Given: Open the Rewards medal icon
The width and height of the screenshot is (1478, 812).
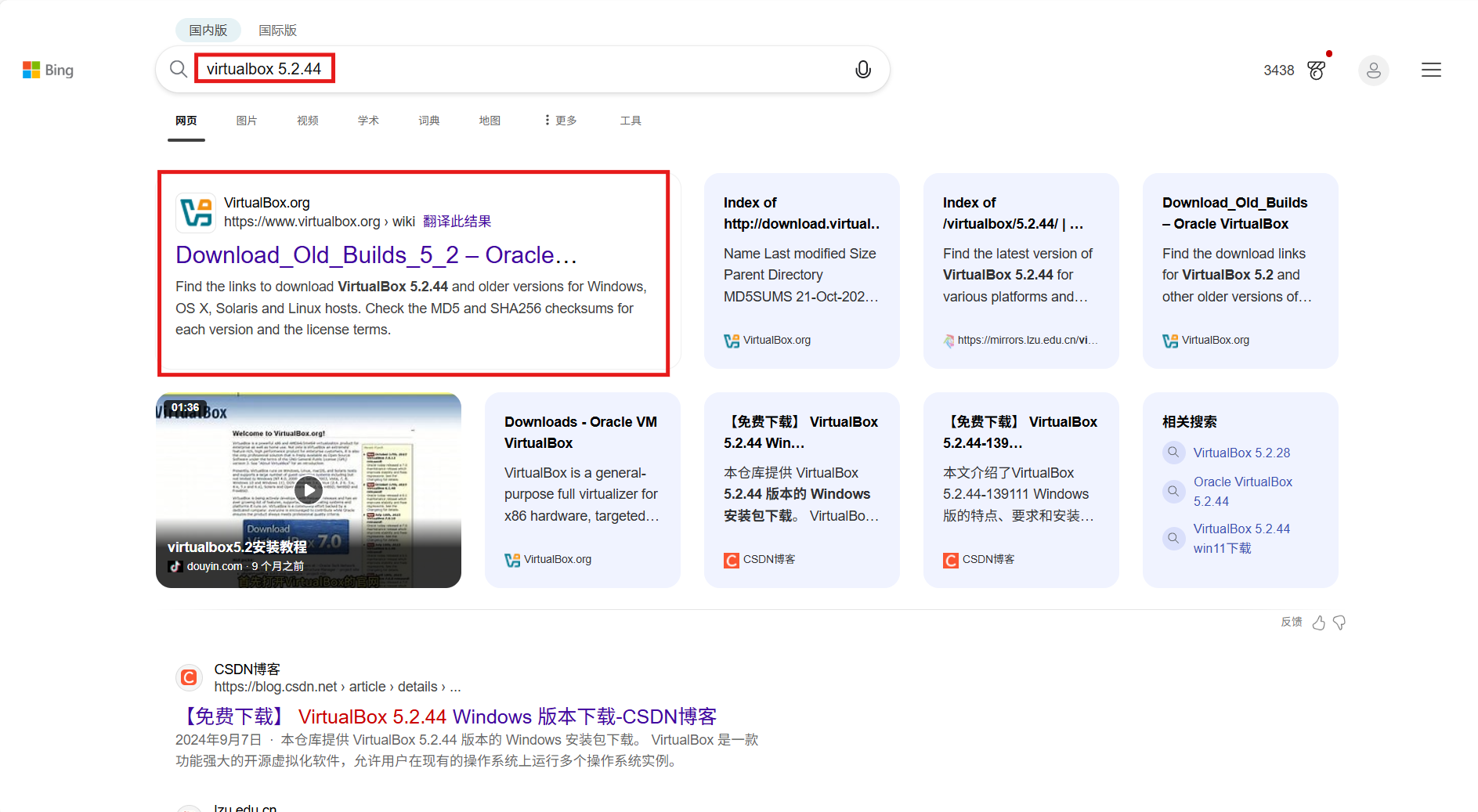Looking at the screenshot, I should (x=1317, y=70).
